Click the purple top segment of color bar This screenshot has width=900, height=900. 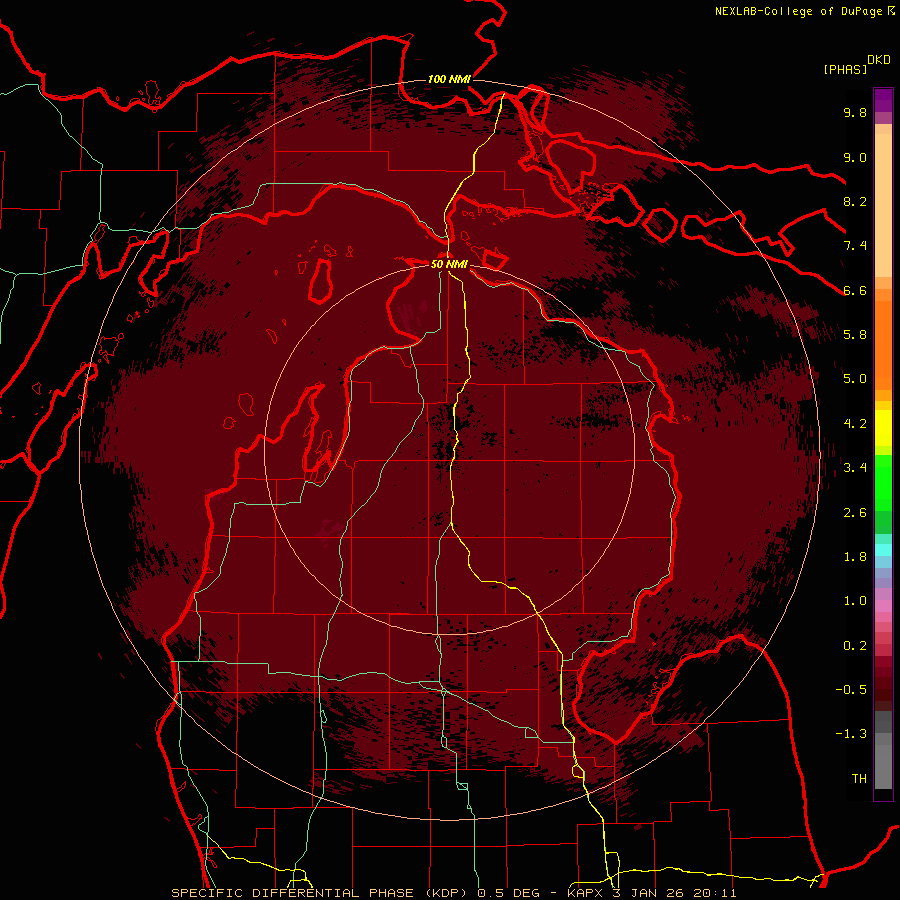click(883, 100)
